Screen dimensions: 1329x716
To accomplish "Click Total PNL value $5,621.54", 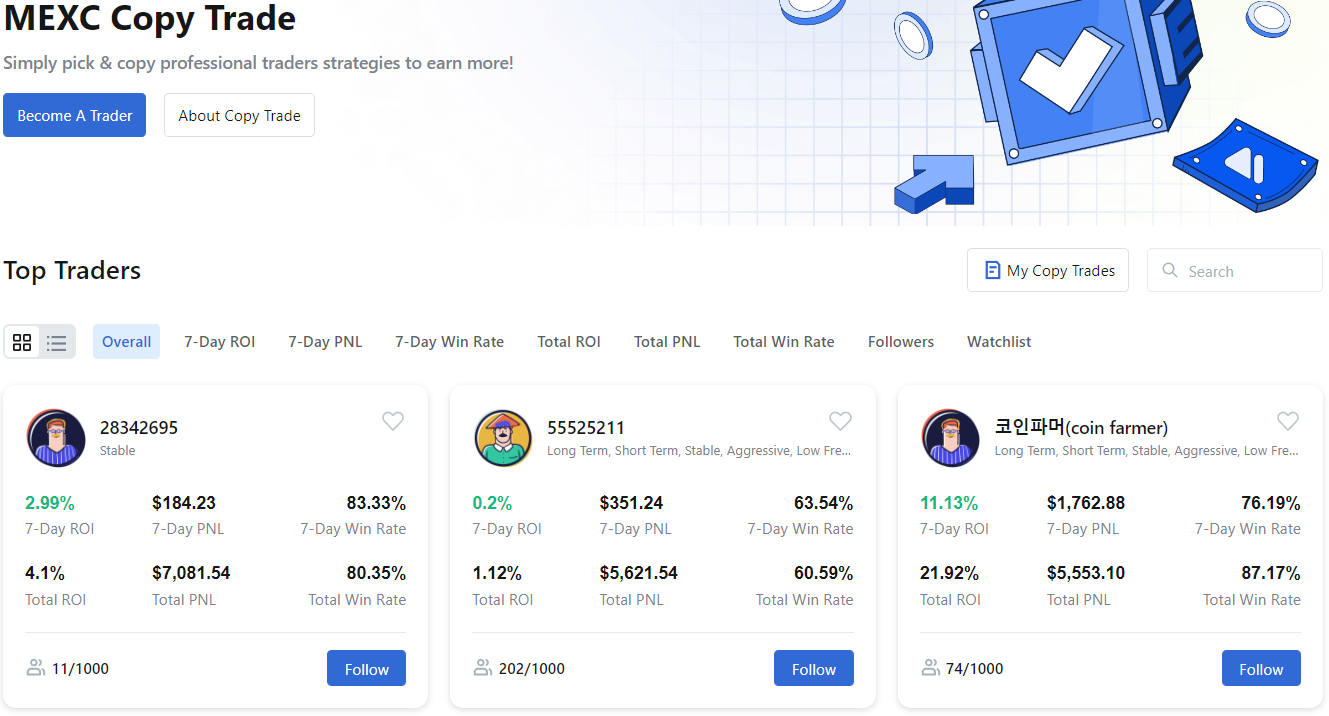I will coord(638,573).
